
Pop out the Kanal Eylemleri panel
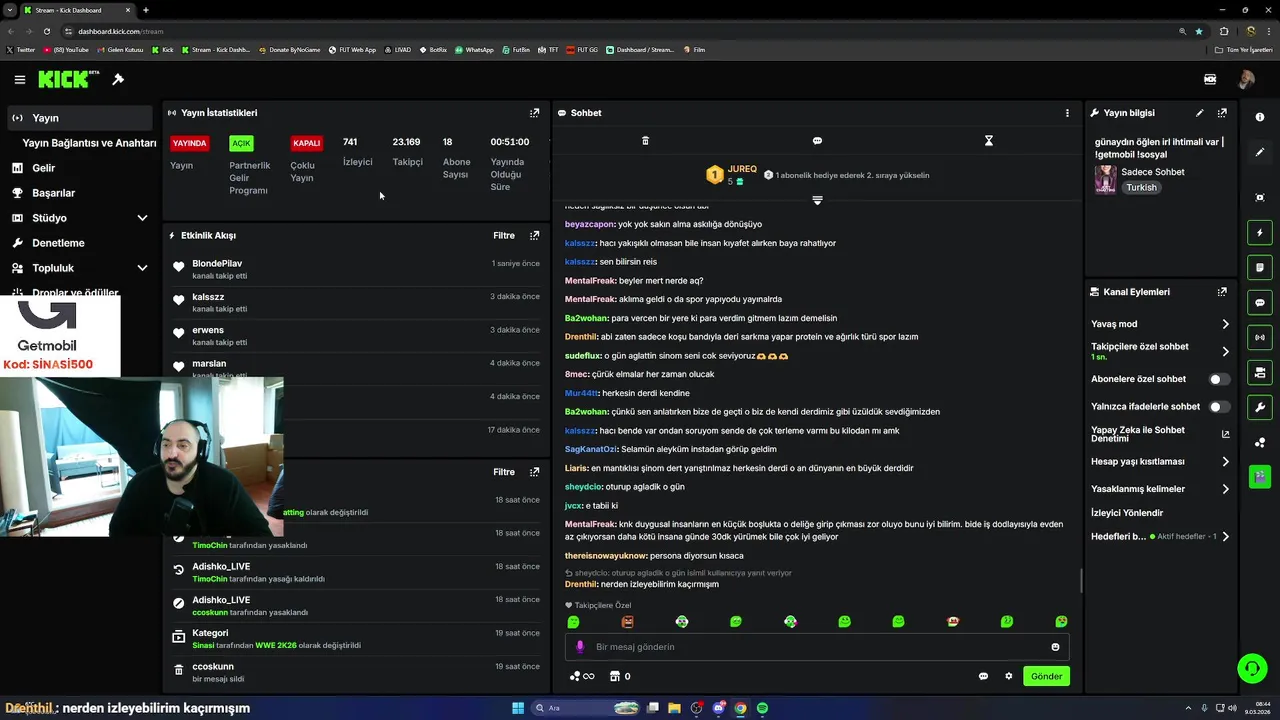click(1222, 292)
